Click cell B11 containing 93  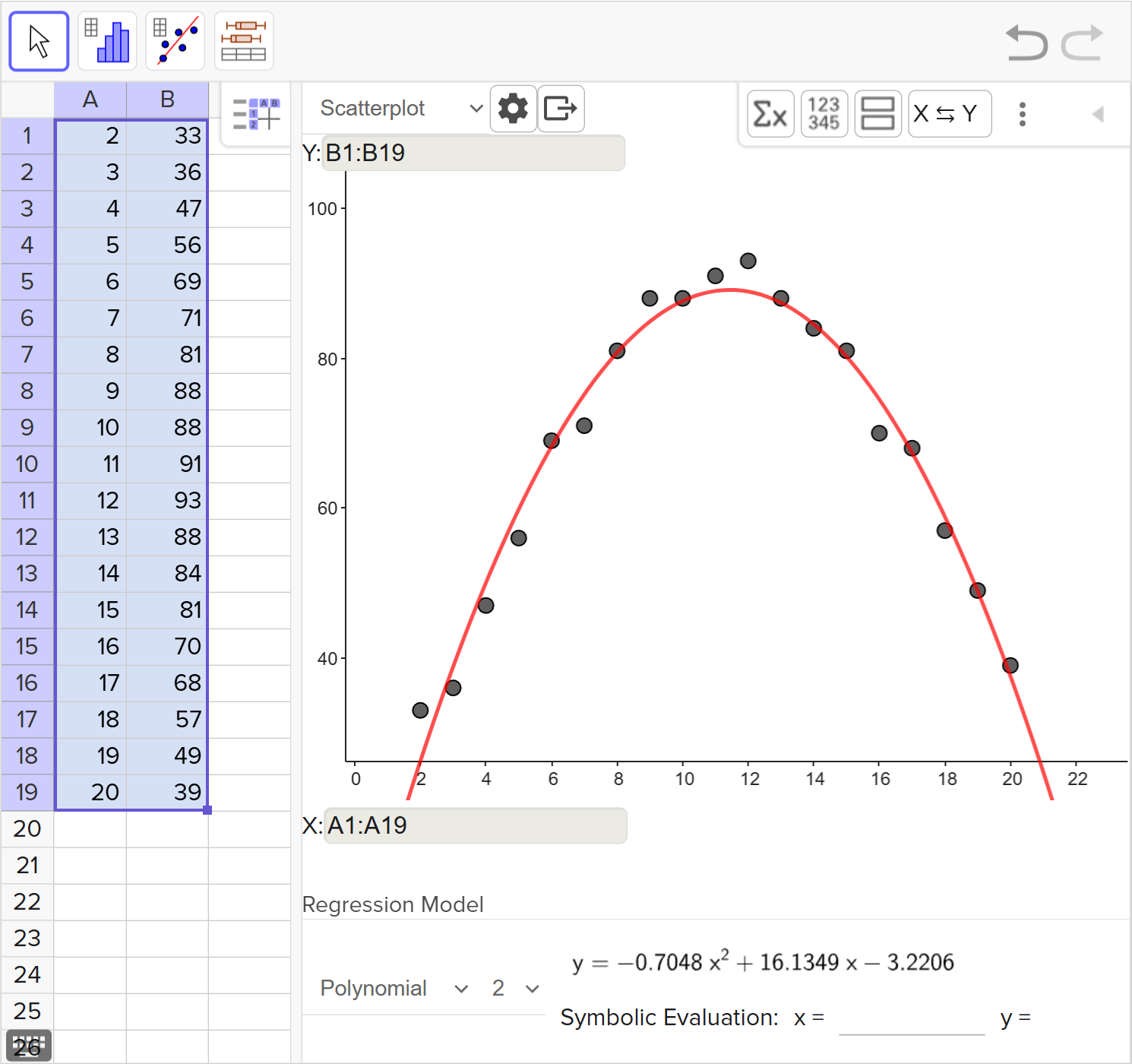(x=167, y=501)
